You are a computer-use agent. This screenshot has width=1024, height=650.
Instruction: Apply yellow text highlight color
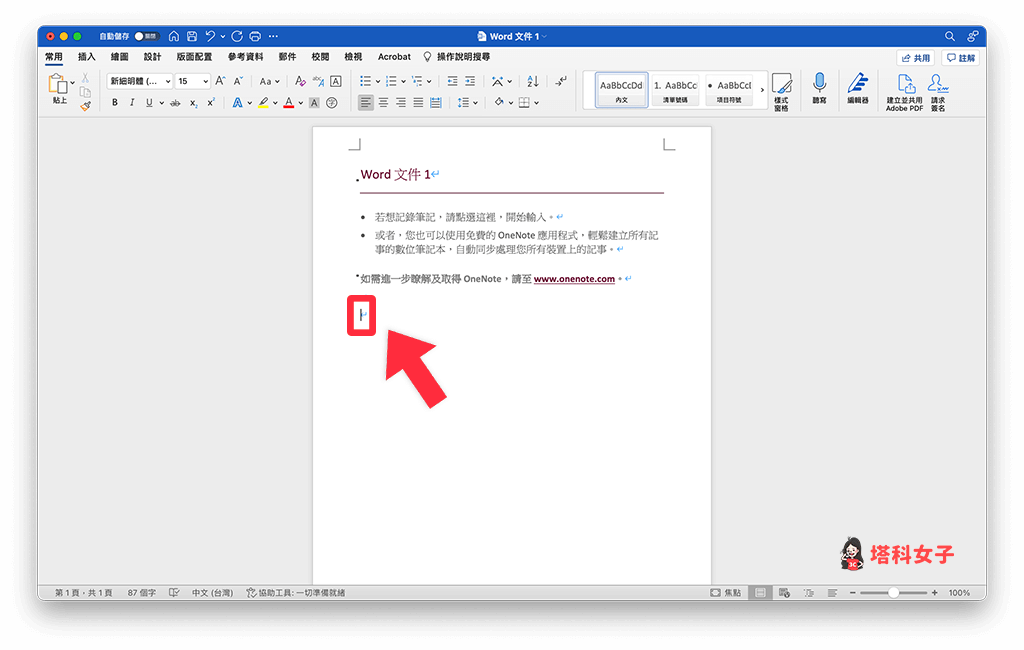pos(263,103)
